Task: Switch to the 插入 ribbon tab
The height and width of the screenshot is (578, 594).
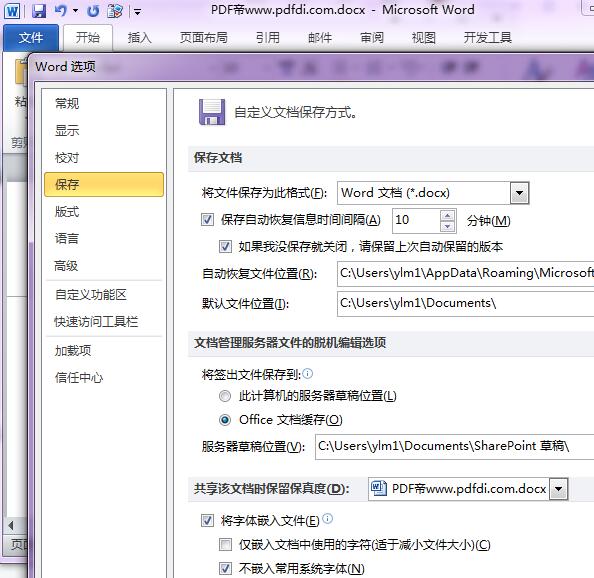Action: 139,37
